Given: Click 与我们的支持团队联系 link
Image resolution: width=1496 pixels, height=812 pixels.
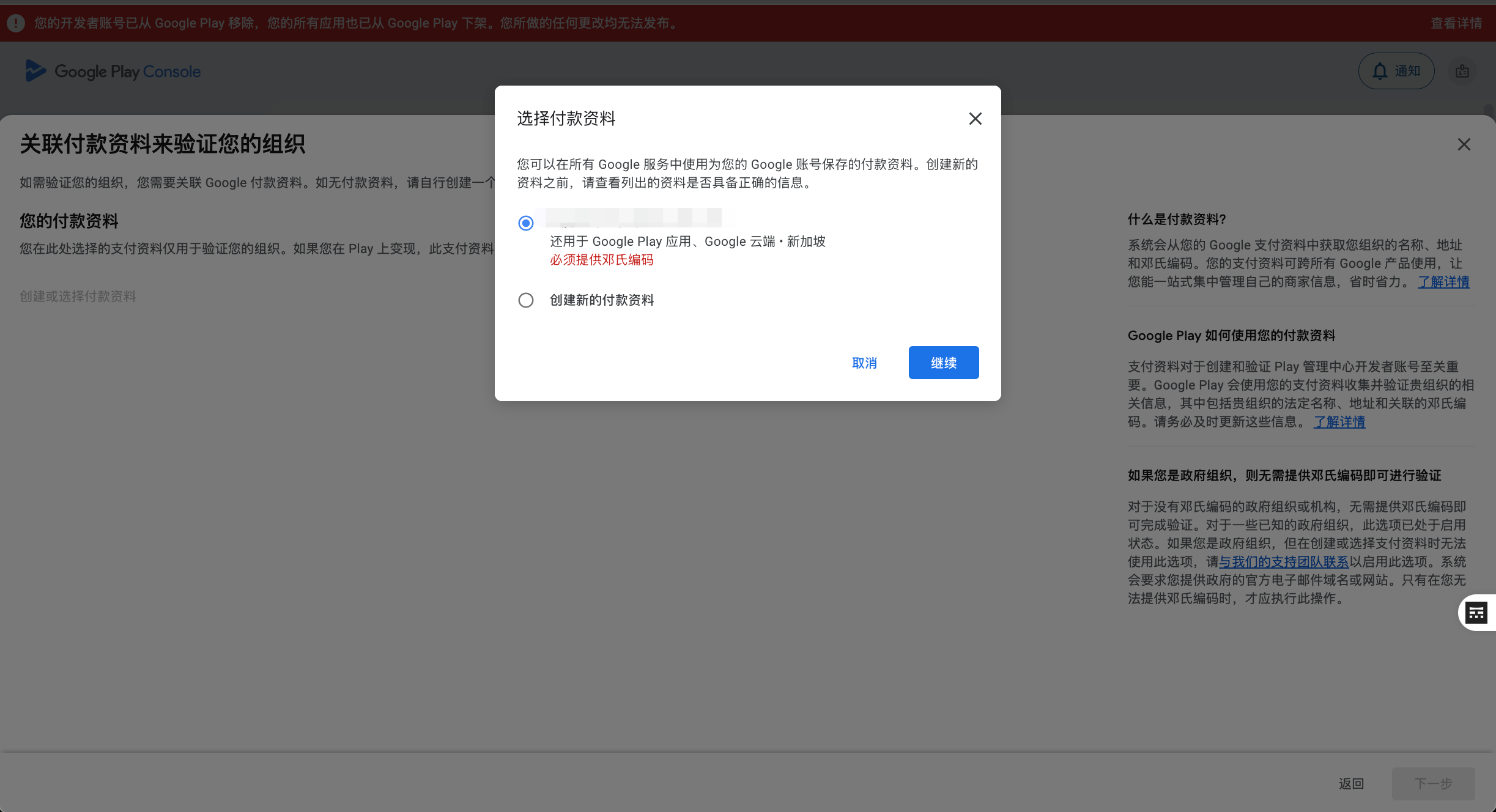Looking at the screenshot, I should coord(1283,562).
